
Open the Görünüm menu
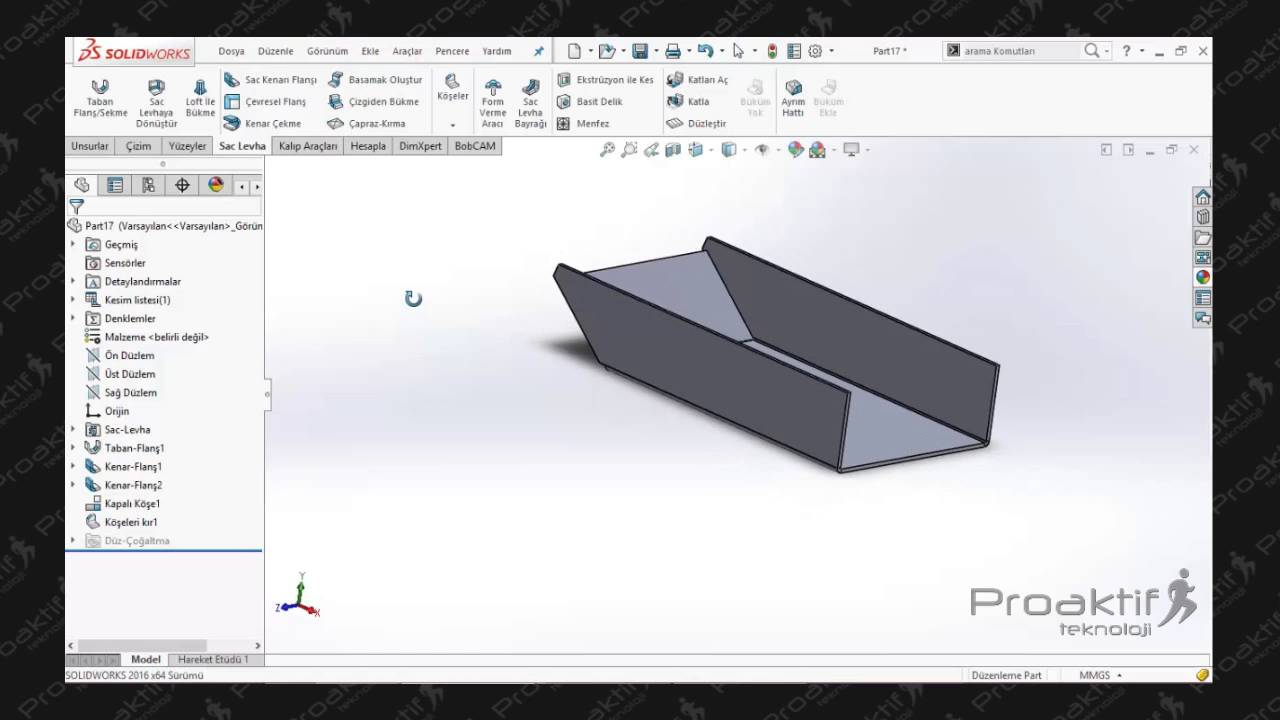pyautogui.click(x=327, y=51)
